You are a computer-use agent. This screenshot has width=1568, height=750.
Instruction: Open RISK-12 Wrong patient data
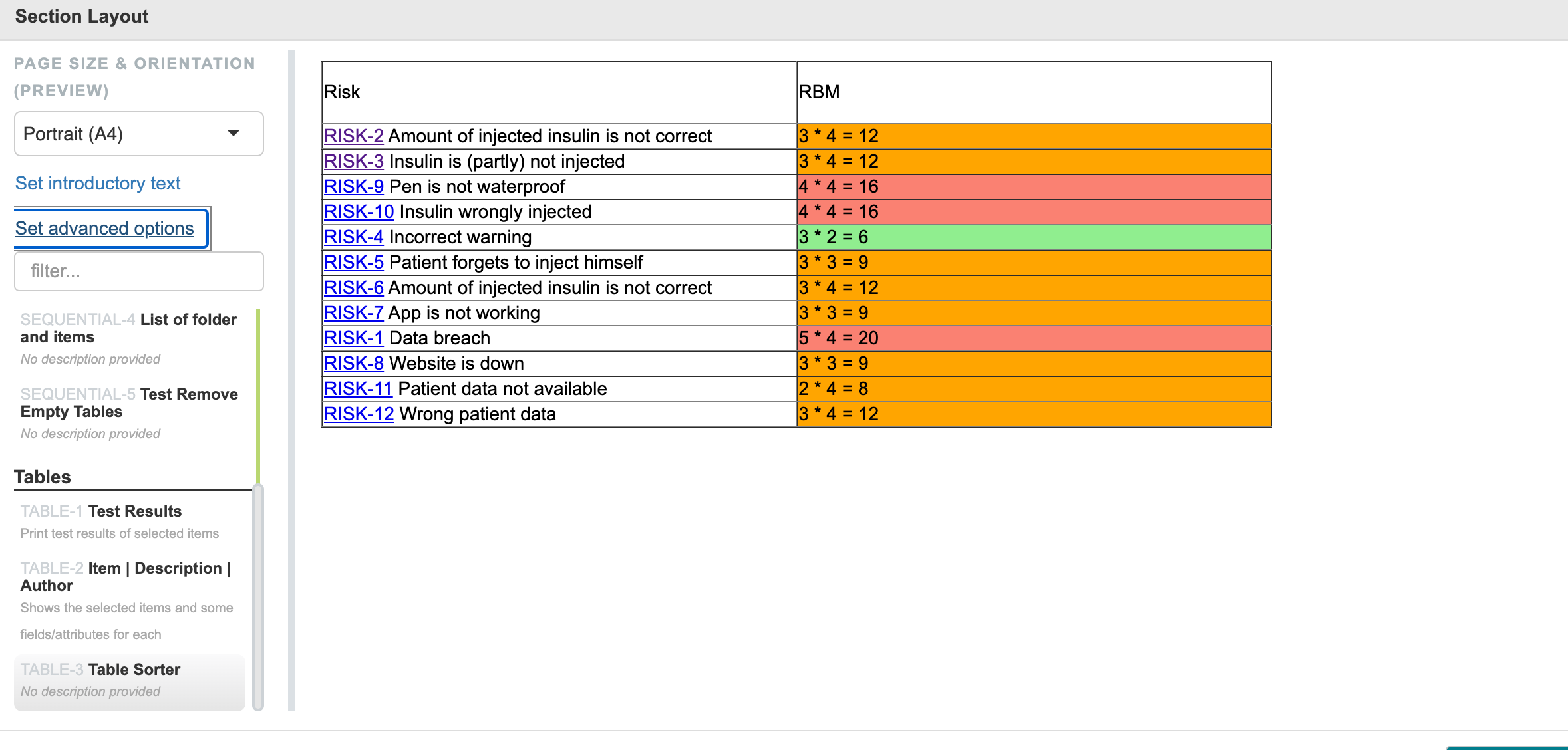(358, 414)
